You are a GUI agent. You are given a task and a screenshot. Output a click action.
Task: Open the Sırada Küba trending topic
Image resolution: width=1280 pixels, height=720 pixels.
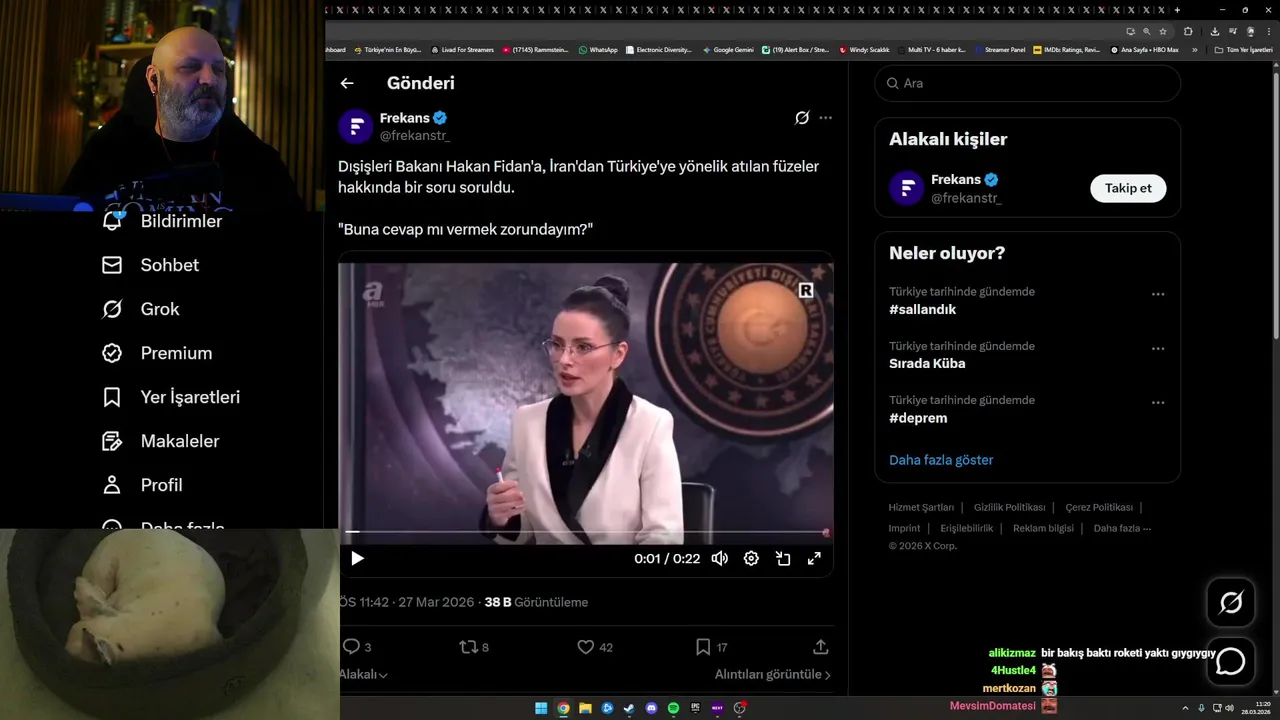(927, 363)
